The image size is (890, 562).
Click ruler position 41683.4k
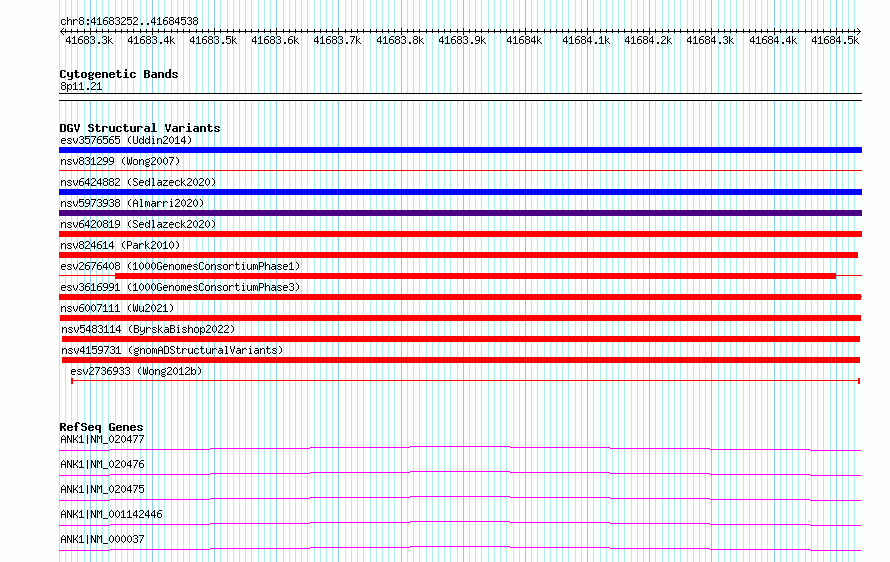click(x=151, y=40)
